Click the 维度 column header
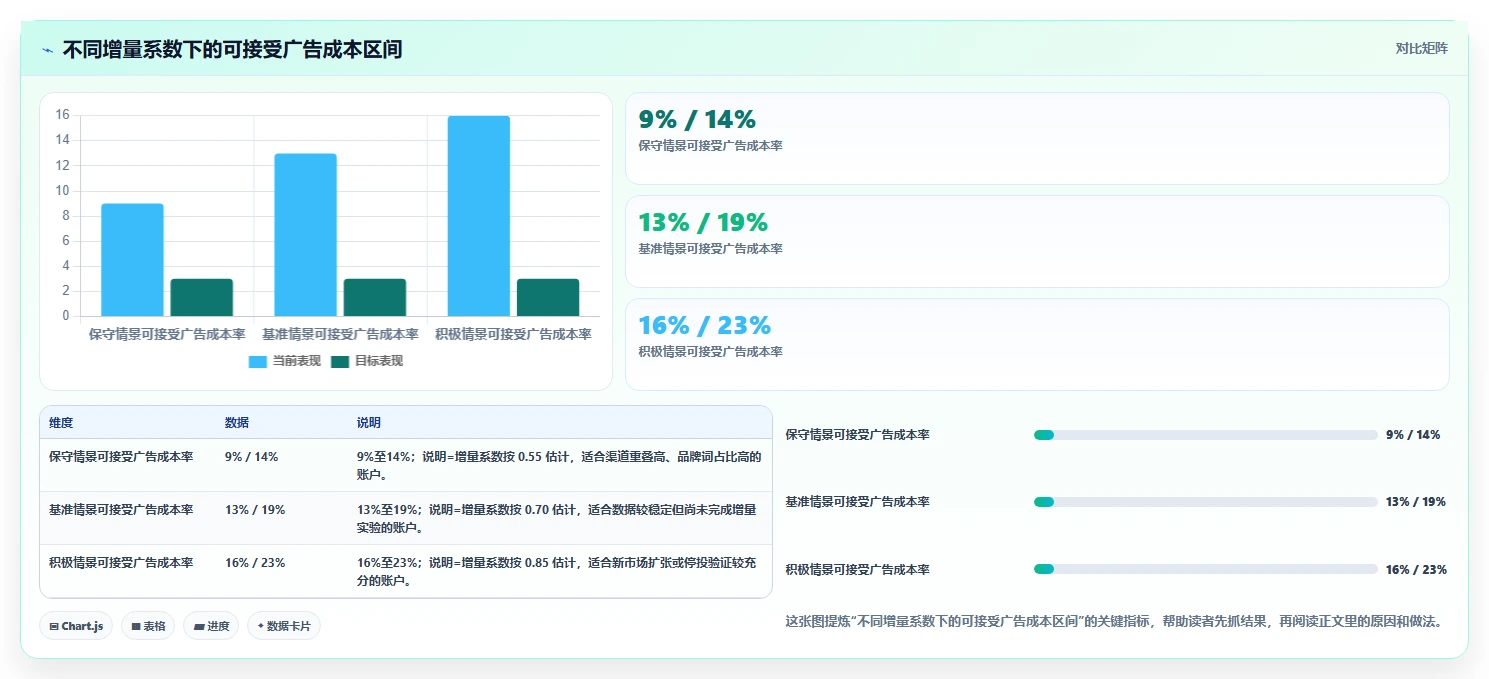Image resolution: width=1489 pixels, height=679 pixels. [61, 423]
